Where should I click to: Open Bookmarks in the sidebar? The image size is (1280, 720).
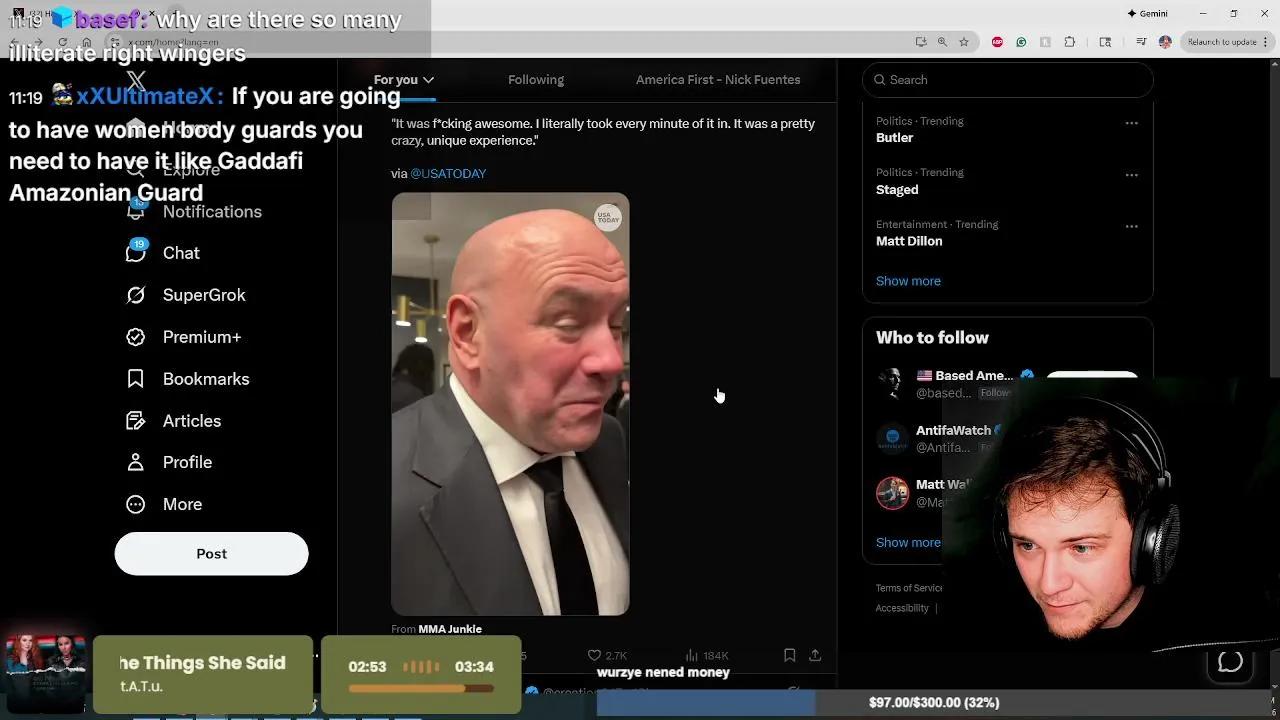187,379
